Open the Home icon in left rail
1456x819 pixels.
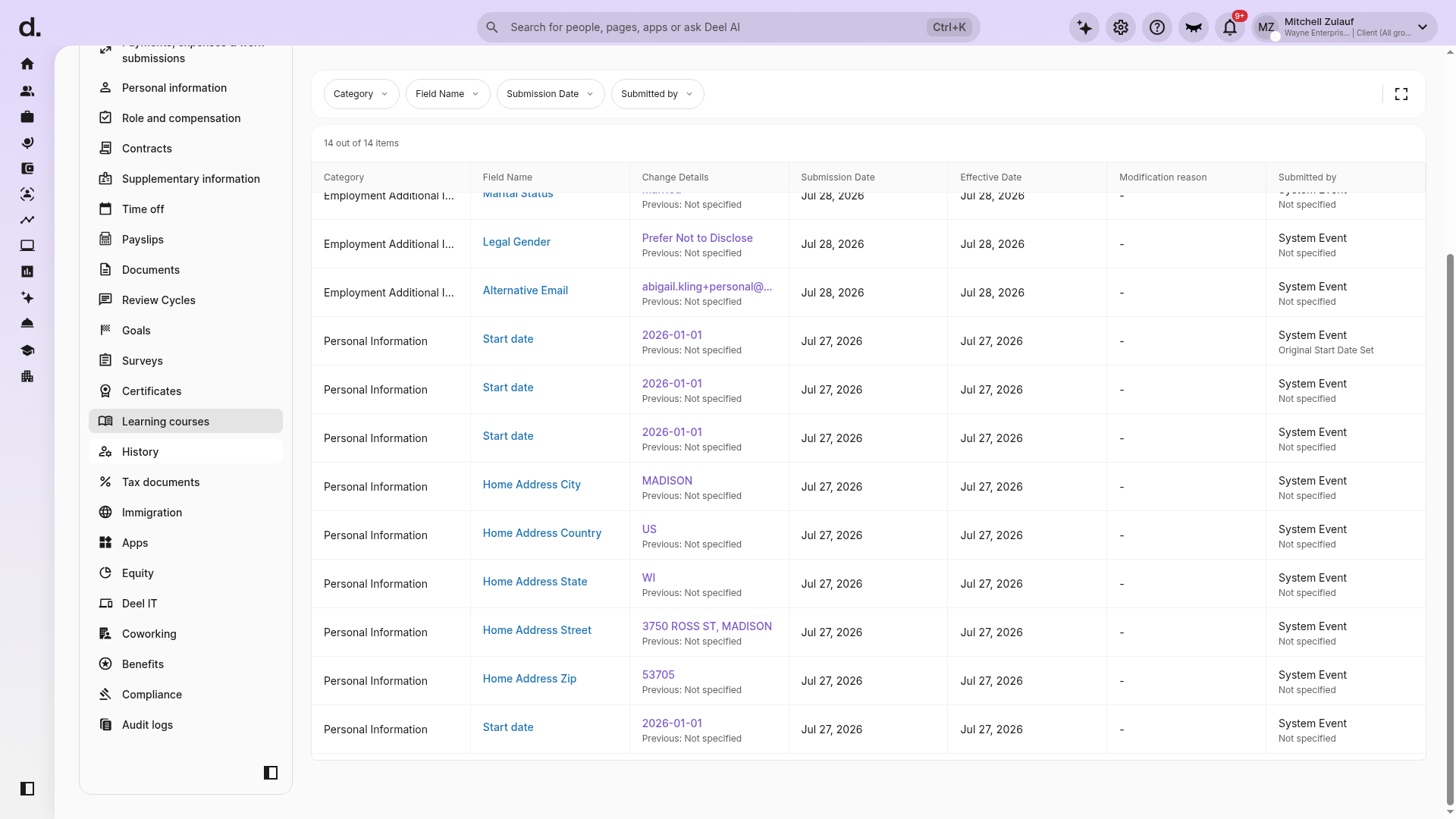tap(27, 64)
